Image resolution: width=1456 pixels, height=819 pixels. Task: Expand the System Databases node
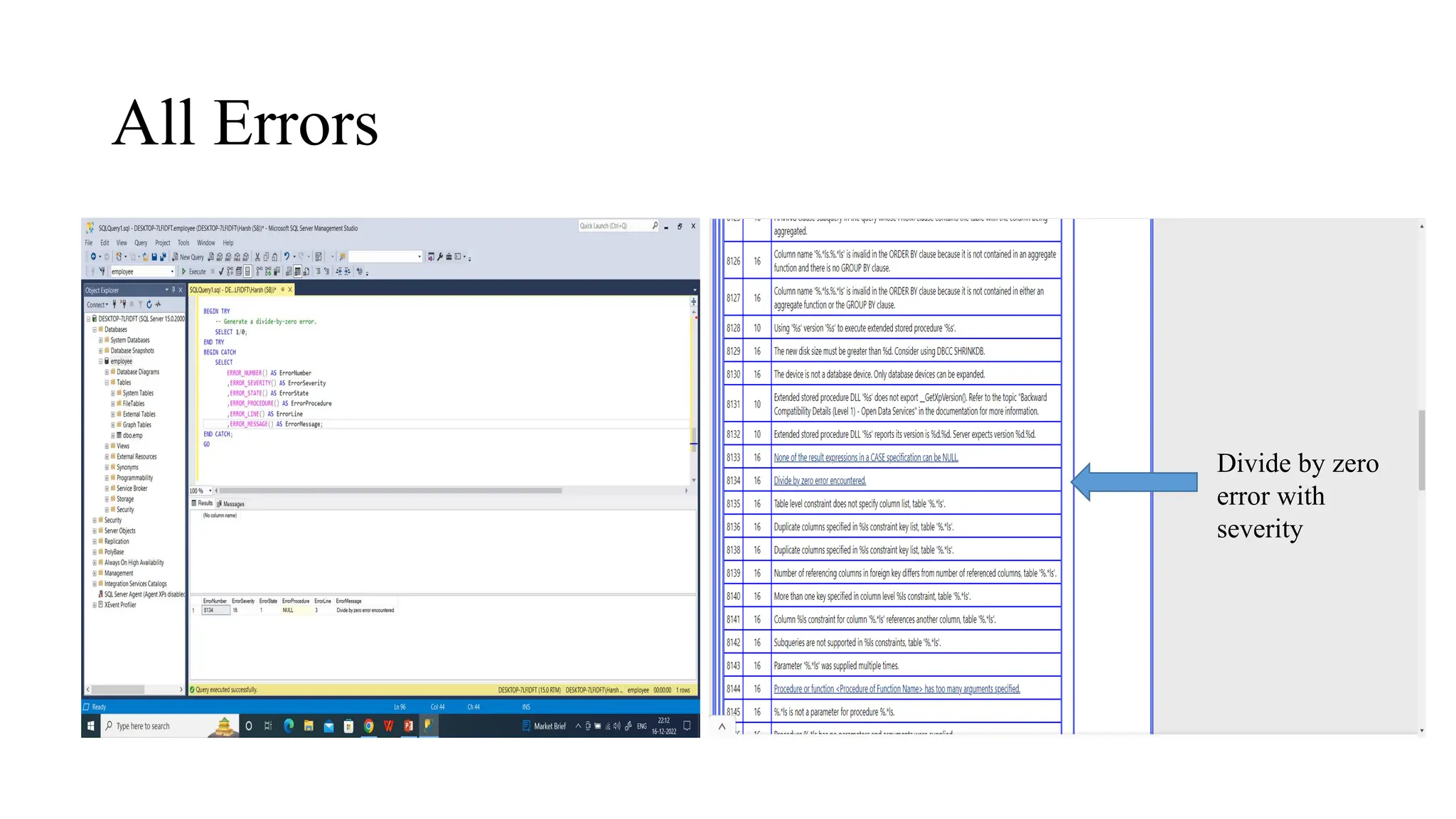point(101,341)
